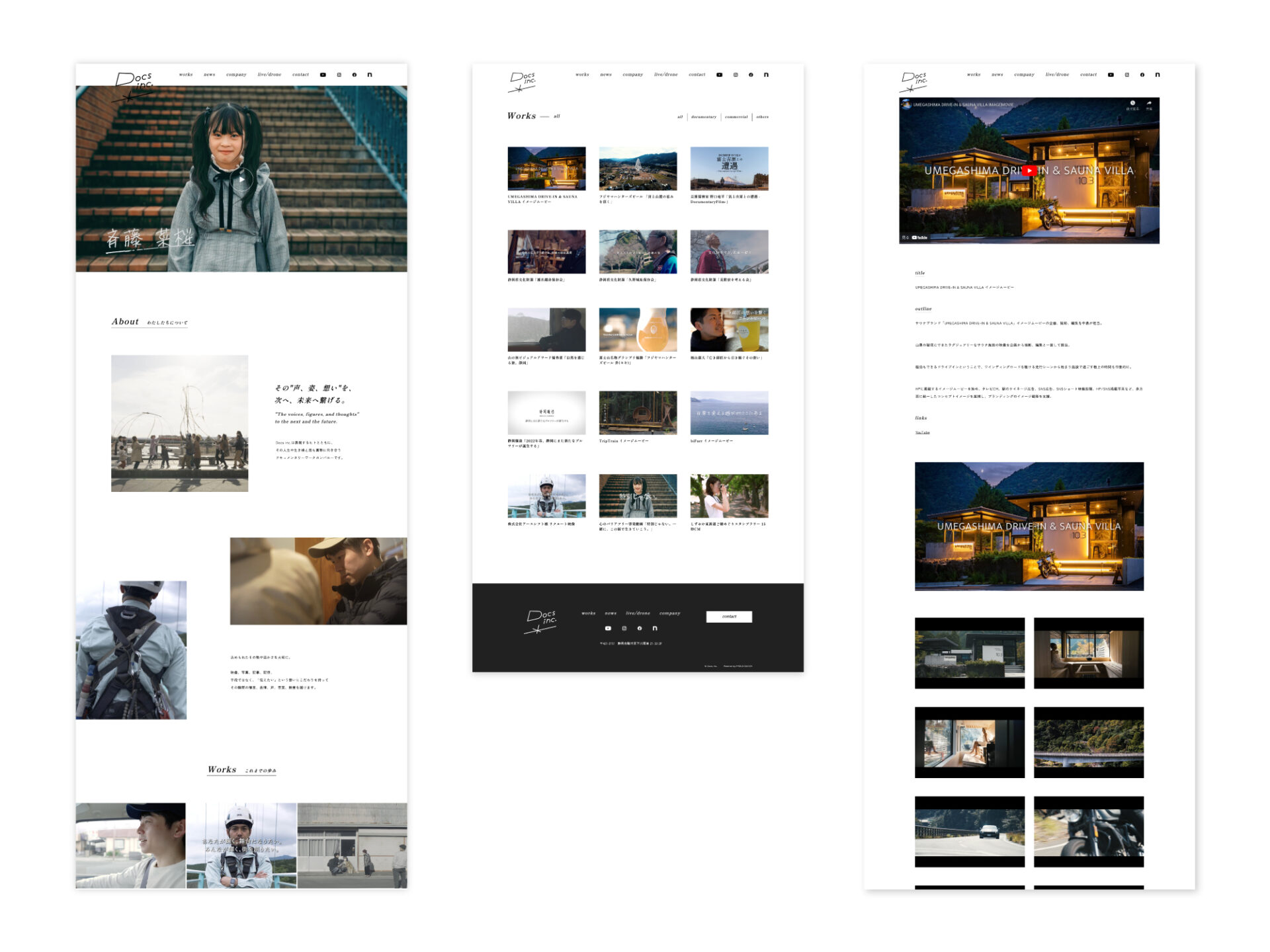Select the 'others' works filter
1270x952 pixels.
coord(762,117)
